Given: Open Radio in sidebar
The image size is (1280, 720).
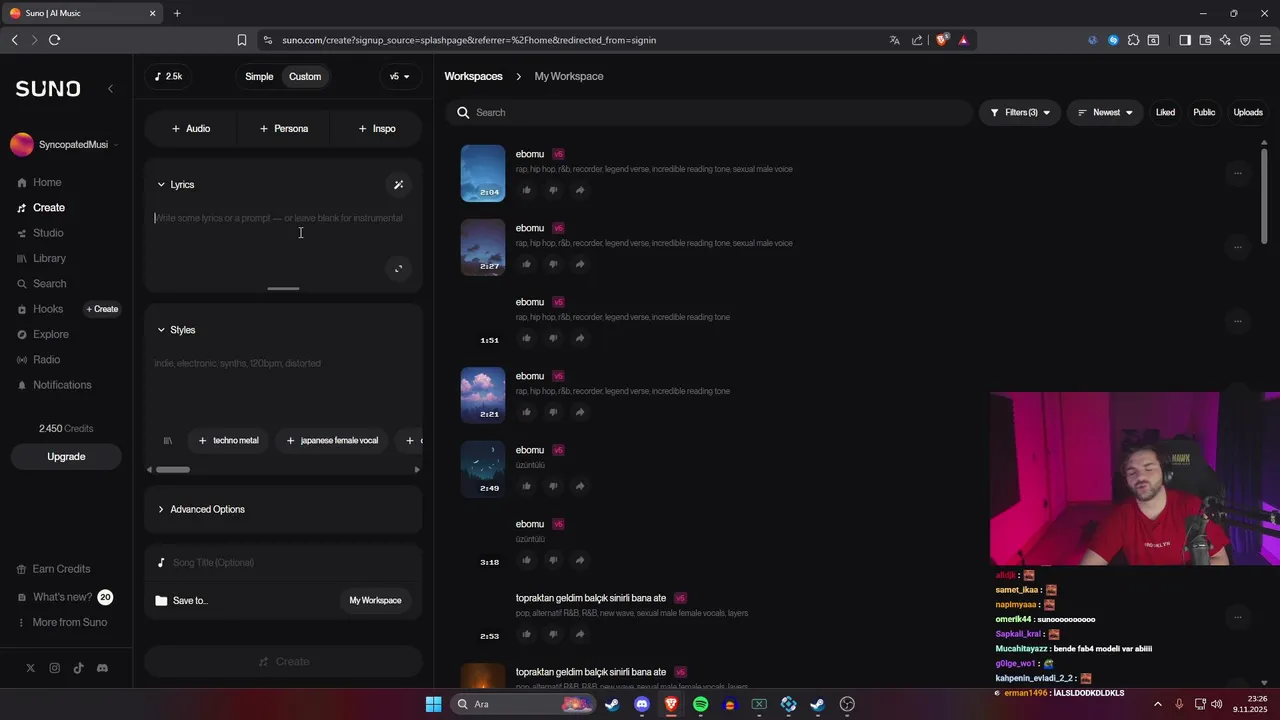Looking at the screenshot, I should coord(39,360).
